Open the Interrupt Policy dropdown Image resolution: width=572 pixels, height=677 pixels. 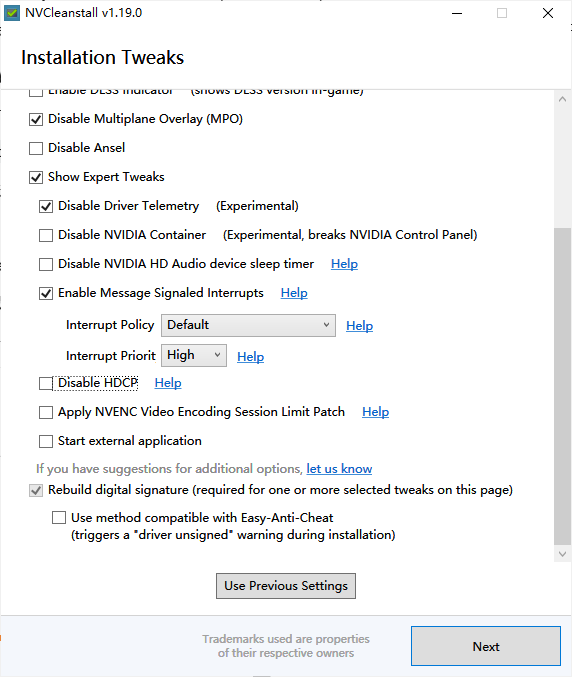[248, 326]
